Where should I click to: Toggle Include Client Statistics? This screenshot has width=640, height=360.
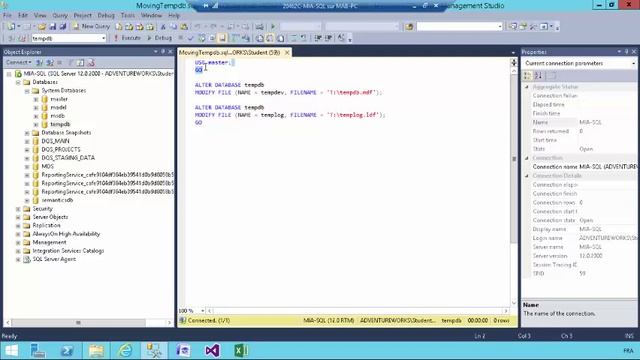tap(246, 38)
